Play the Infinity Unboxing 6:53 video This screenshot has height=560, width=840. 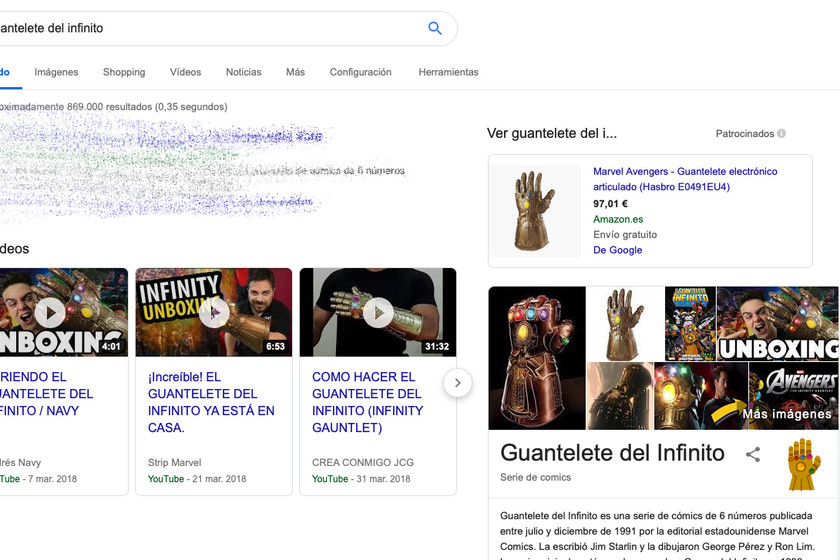(214, 312)
